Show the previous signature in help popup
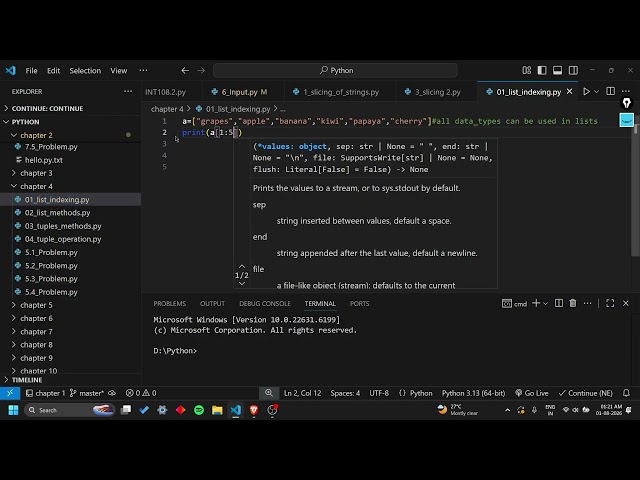640x480 pixels. 242,267
